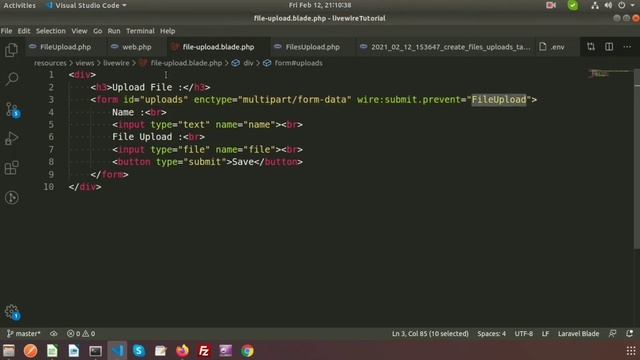Open the Go menu

(98, 31)
